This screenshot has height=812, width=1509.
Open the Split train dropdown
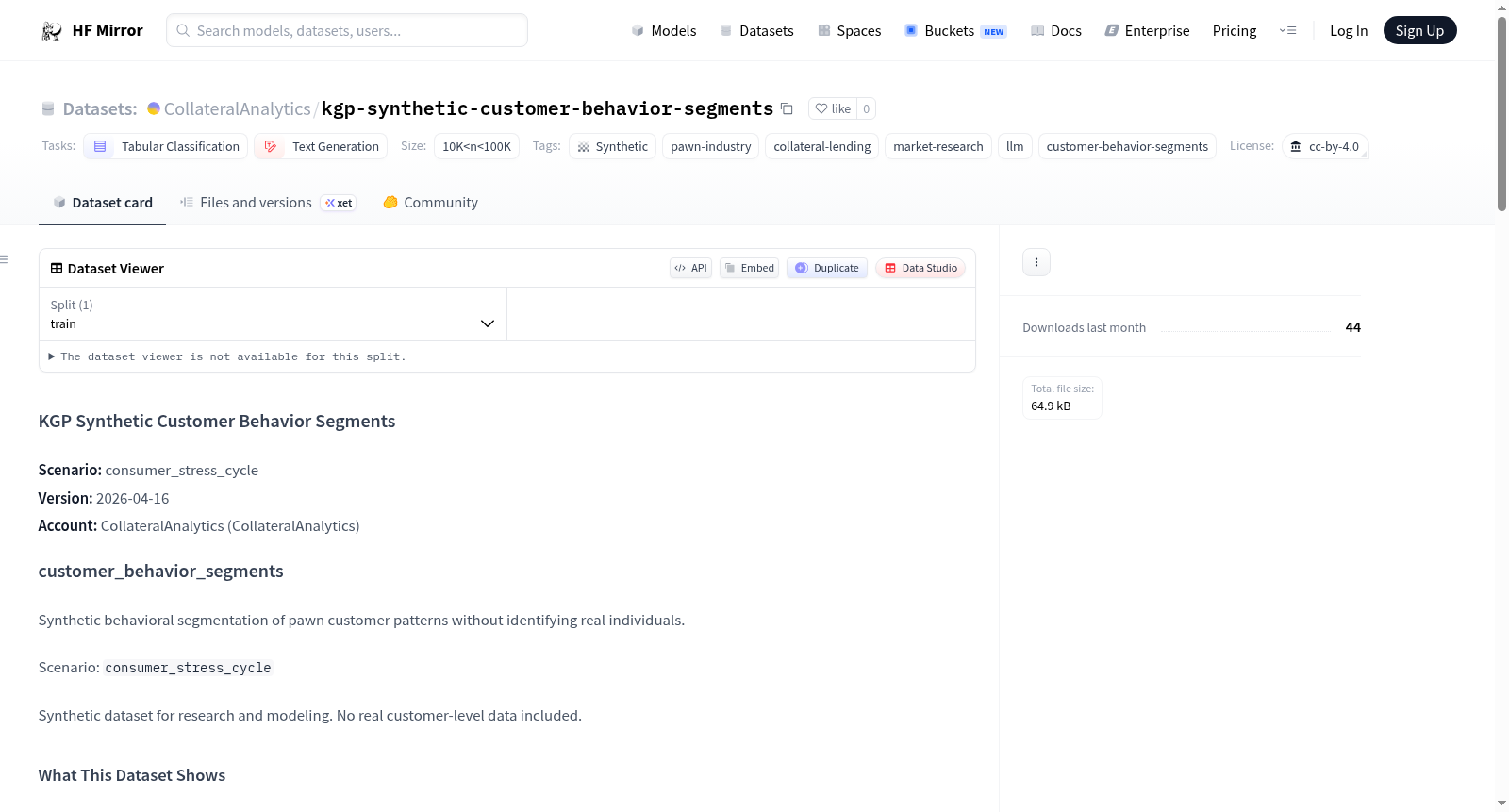tap(273, 314)
